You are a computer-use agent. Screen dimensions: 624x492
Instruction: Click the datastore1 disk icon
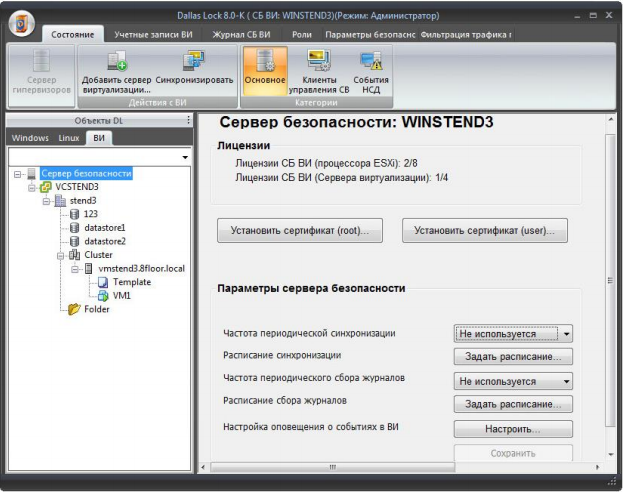click(74, 228)
